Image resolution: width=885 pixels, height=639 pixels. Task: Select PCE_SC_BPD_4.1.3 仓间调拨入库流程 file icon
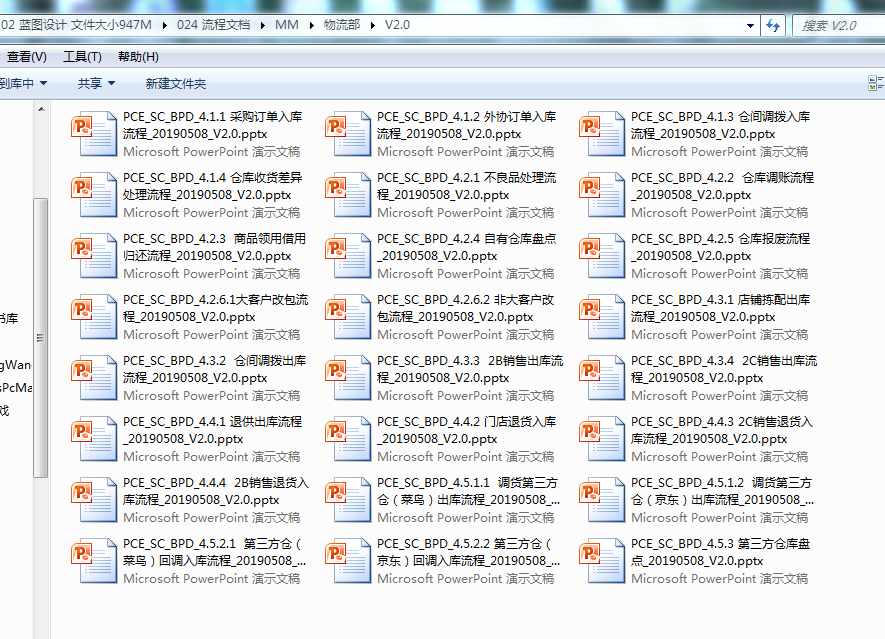click(x=603, y=134)
